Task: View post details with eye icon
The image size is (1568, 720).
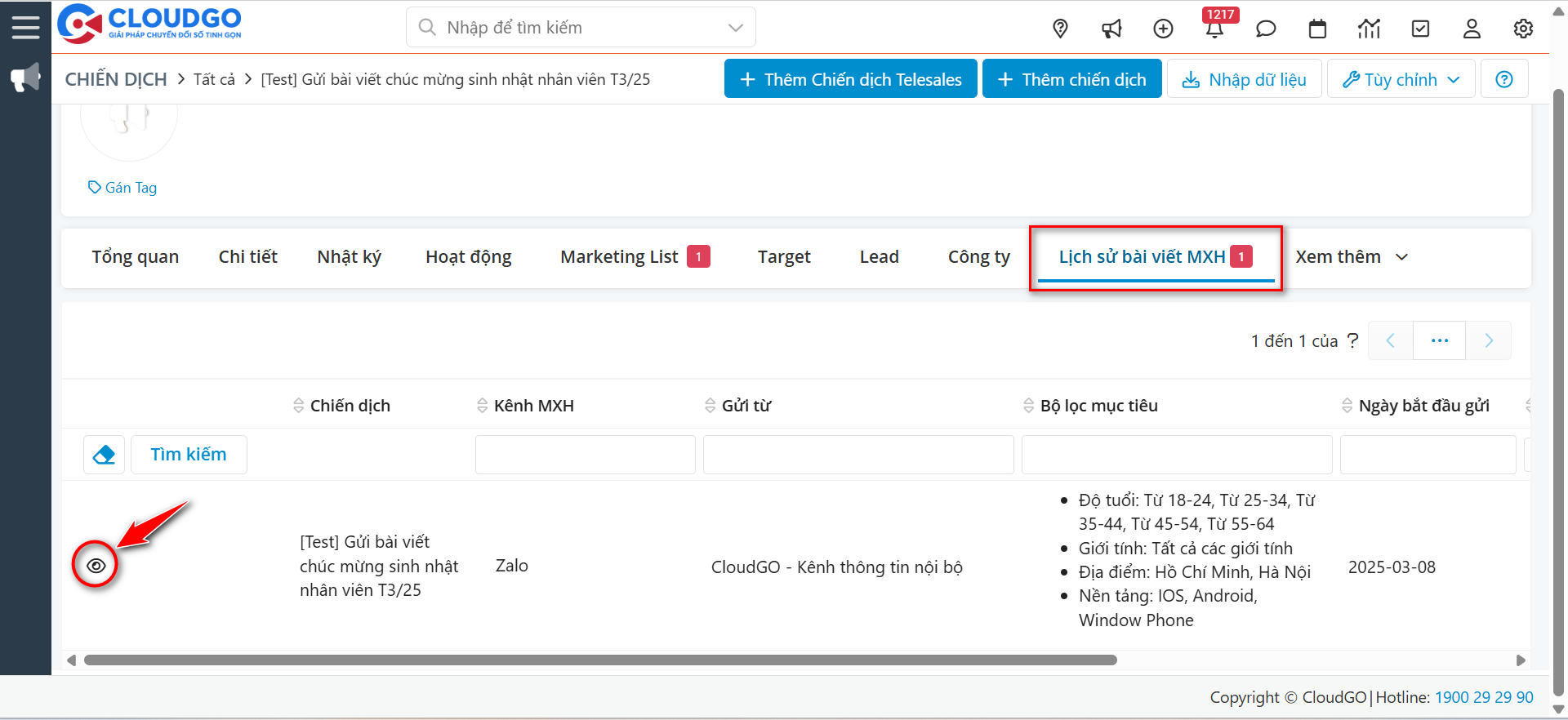Action: (96, 566)
